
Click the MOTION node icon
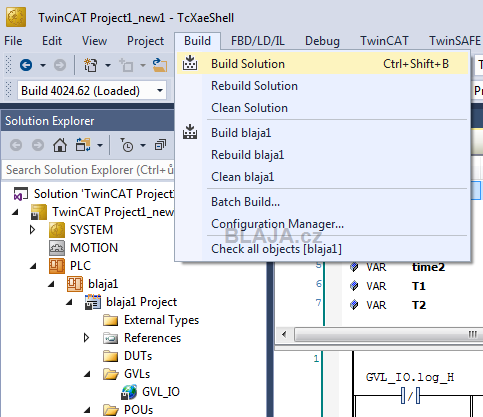pyautogui.click(x=57, y=248)
